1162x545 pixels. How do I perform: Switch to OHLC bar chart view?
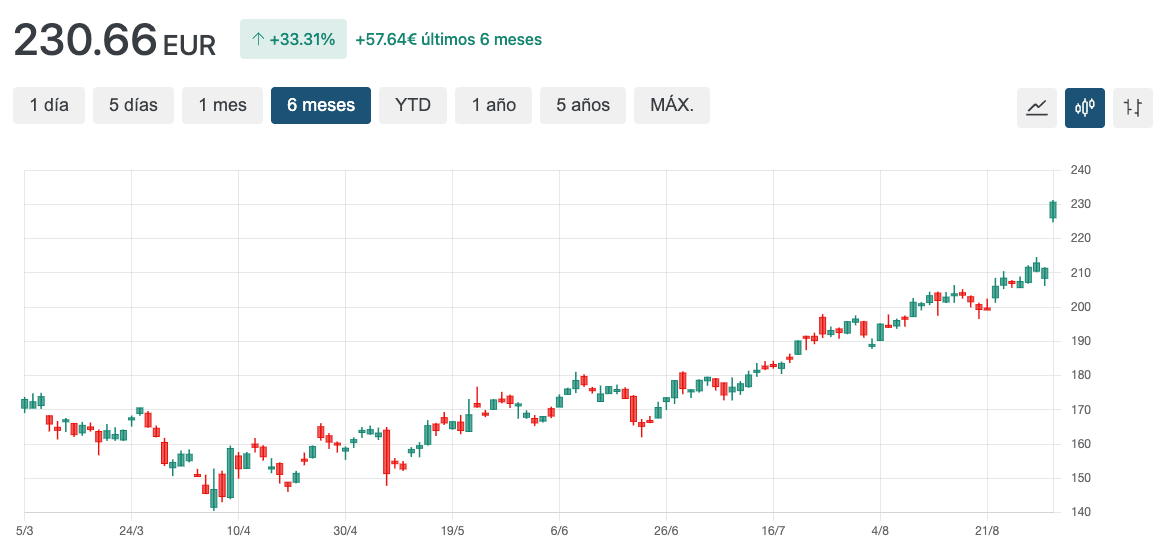click(1133, 107)
